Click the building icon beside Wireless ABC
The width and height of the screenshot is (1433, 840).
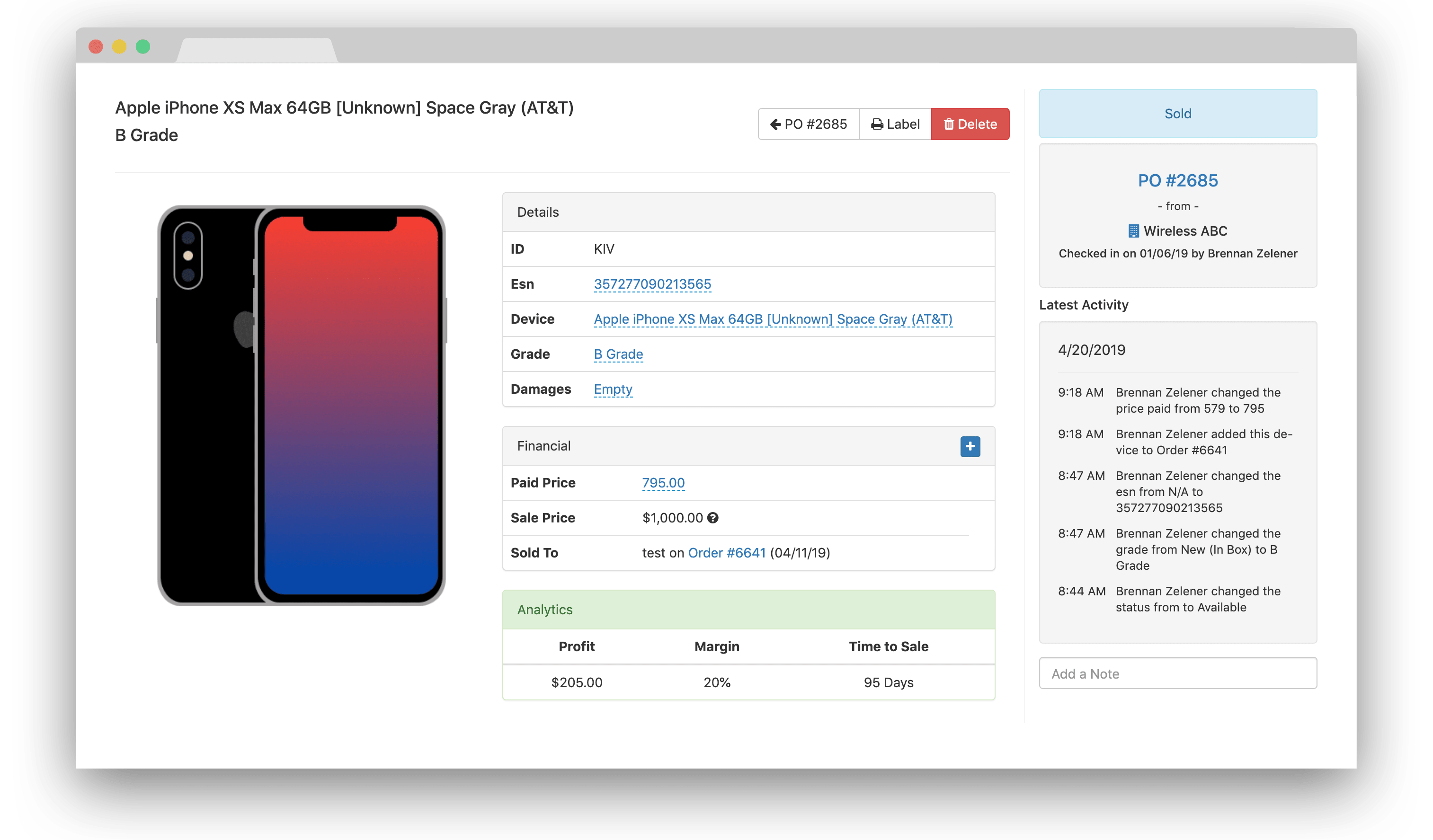[x=1133, y=231]
